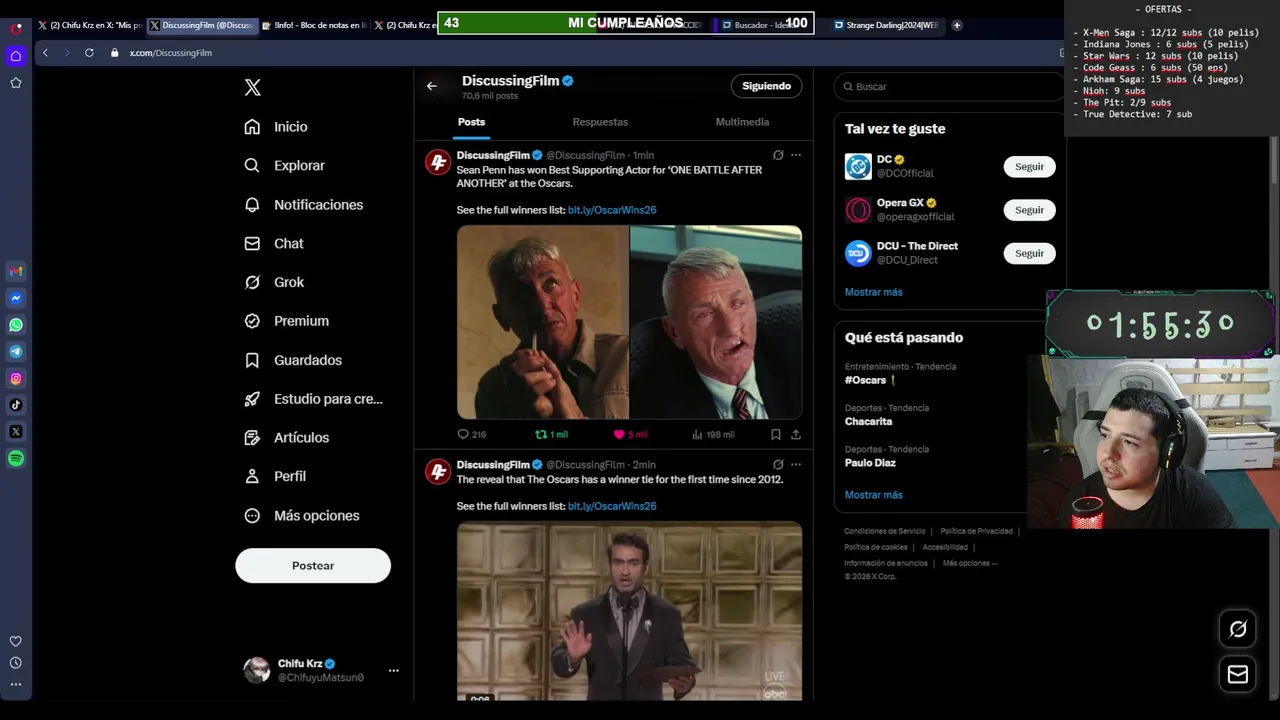This screenshot has height=720, width=1280.
Task: Open Instagram in browser sidebar
Action: pyautogui.click(x=16, y=378)
